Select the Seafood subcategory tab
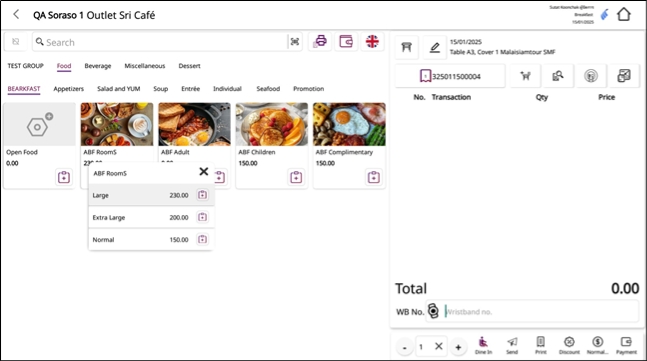Viewport: 647px width, 361px height. 268,88
